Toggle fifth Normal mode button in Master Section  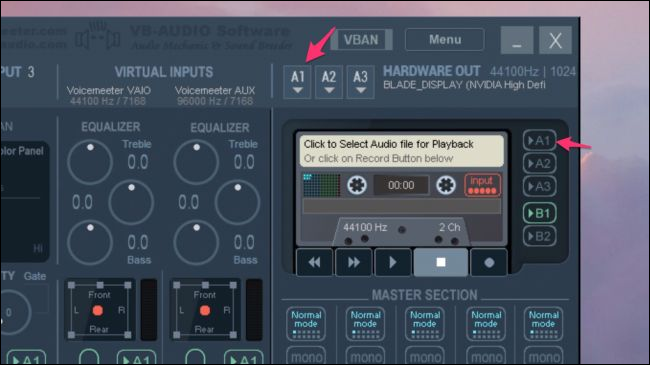click(x=543, y=324)
